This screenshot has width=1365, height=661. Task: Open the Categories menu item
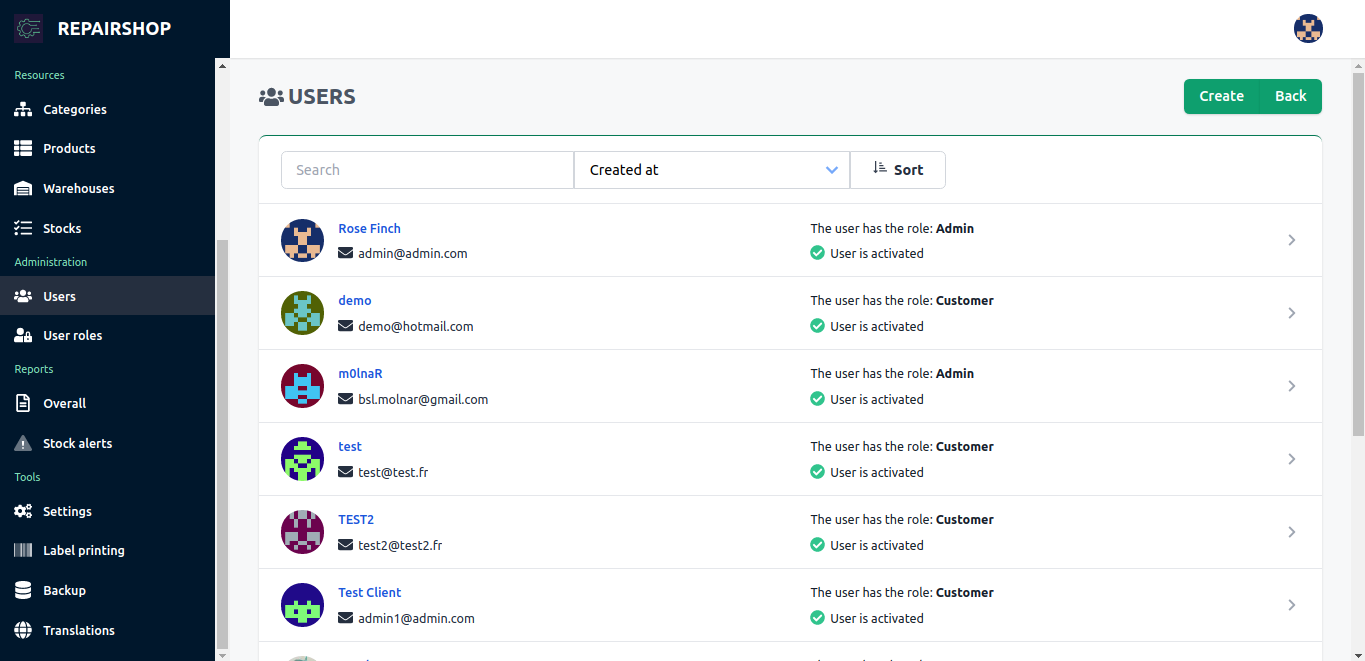pos(74,110)
